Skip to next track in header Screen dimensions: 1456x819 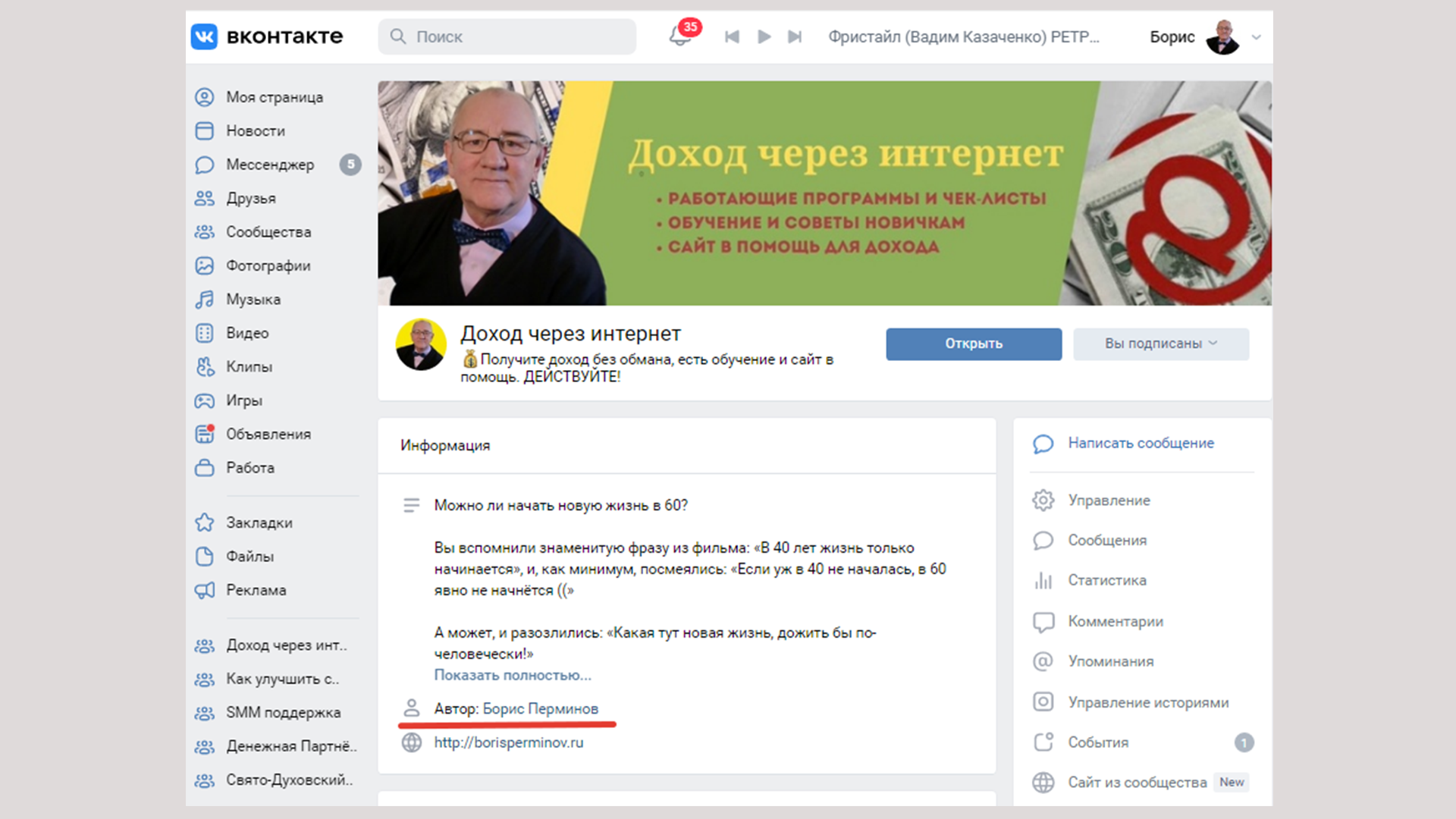pos(794,36)
